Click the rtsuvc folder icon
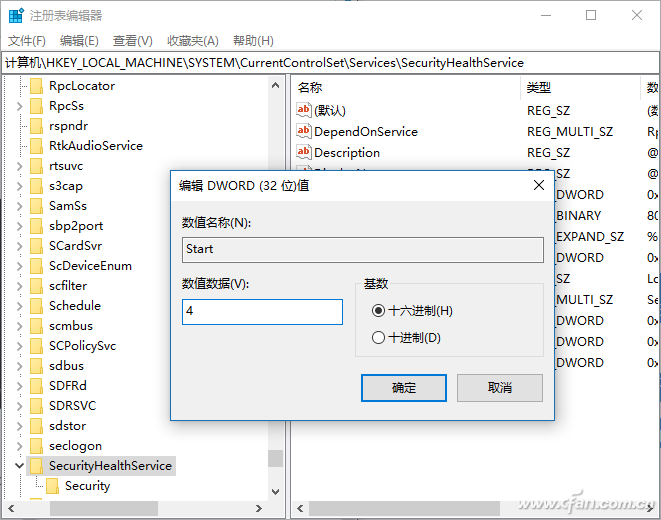 tap(37, 166)
